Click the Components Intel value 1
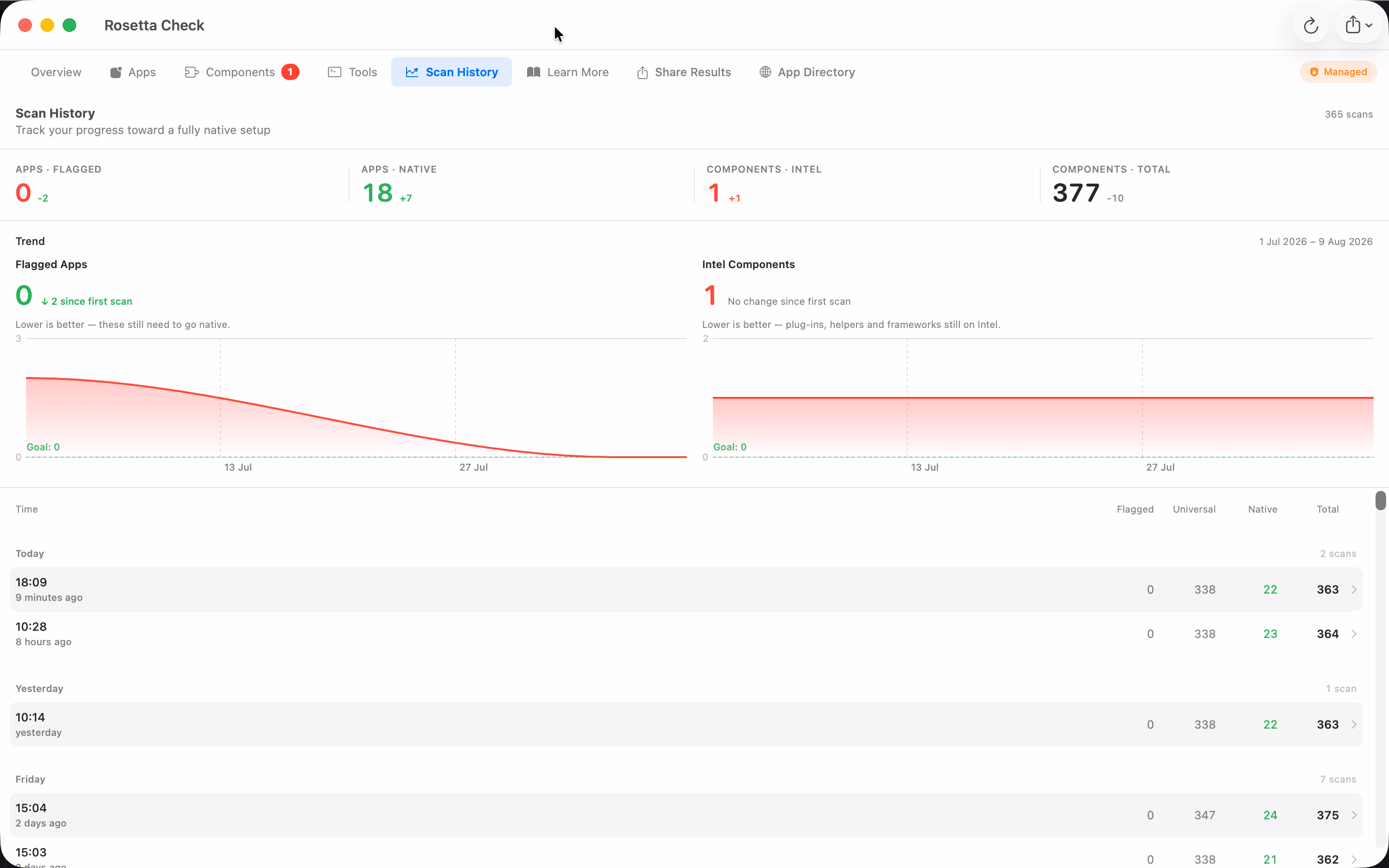This screenshot has width=1389, height=868. coord(714,193)
